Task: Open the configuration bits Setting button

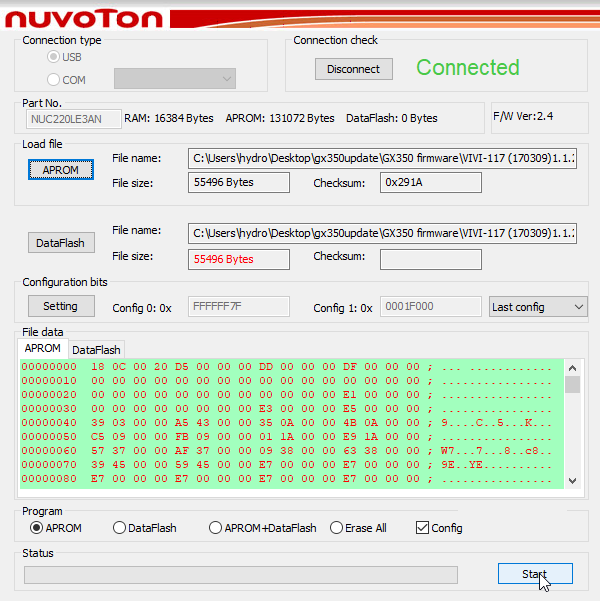Action: (61, 306)
